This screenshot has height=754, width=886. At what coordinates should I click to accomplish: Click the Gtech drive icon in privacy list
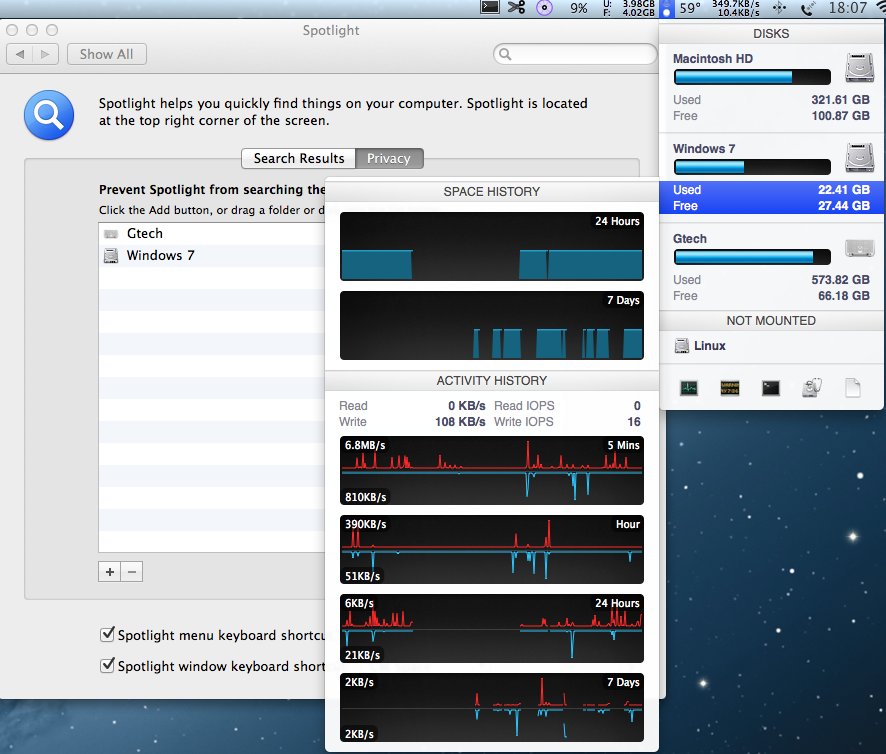click(x=111, y=233)
